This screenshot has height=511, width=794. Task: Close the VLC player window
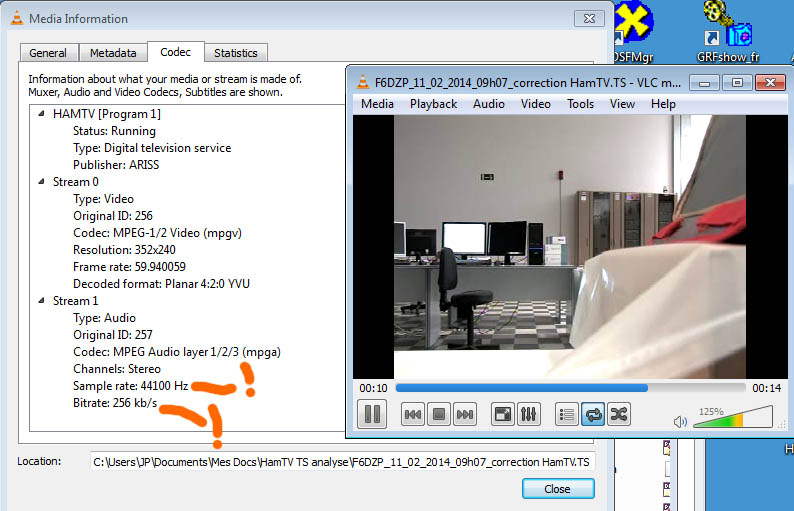(x=770, y=83)
